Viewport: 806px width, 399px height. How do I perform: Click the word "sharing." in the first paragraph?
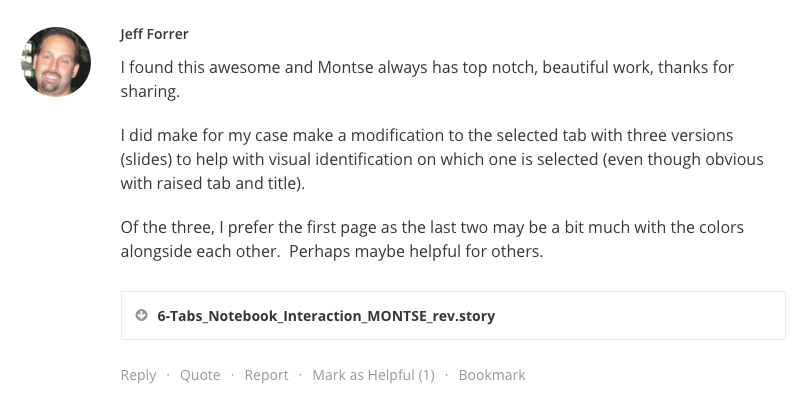(x=150, y=92)
